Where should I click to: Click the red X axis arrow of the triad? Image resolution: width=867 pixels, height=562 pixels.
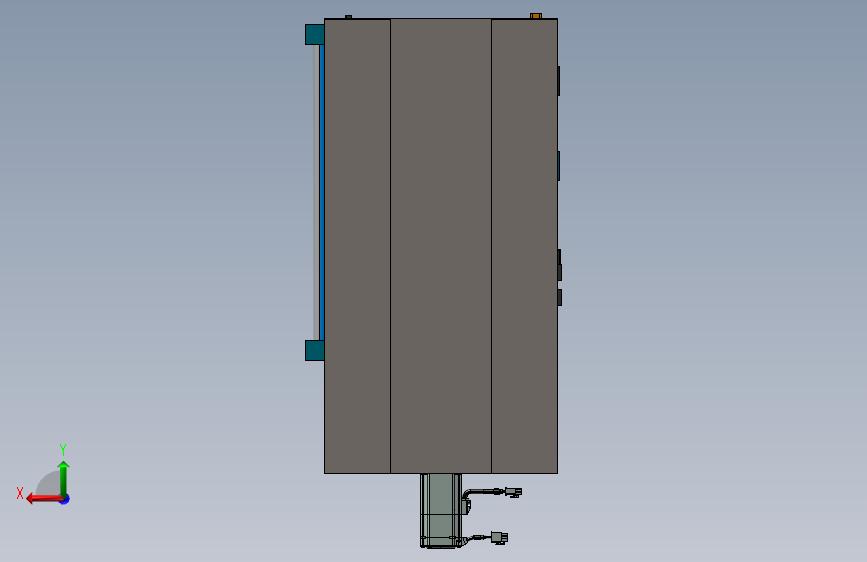tap(44, 499)
